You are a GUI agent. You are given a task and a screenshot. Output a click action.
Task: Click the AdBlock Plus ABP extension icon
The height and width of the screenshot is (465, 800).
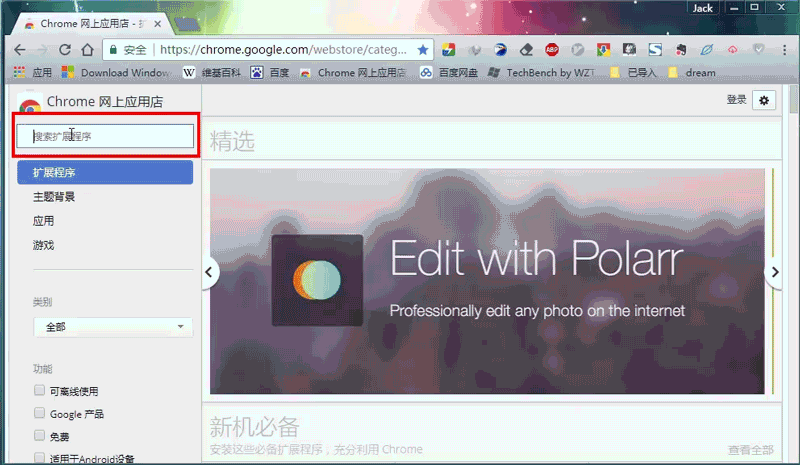pyautogui.click(x=552, y=50)
